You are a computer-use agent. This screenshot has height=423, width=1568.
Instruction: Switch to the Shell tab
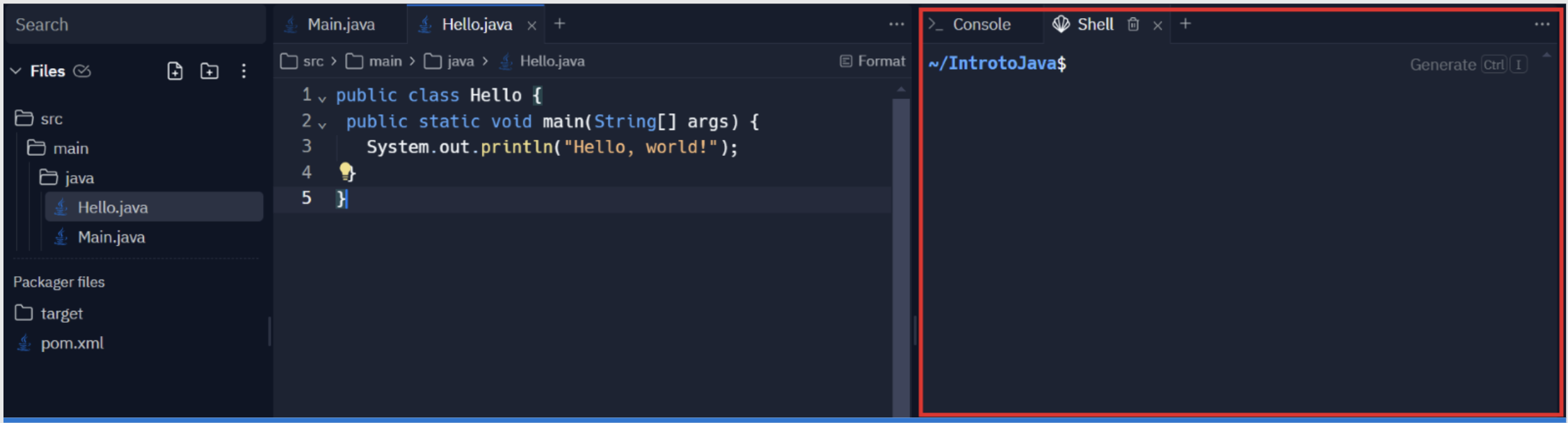(x=1084, y=25)
